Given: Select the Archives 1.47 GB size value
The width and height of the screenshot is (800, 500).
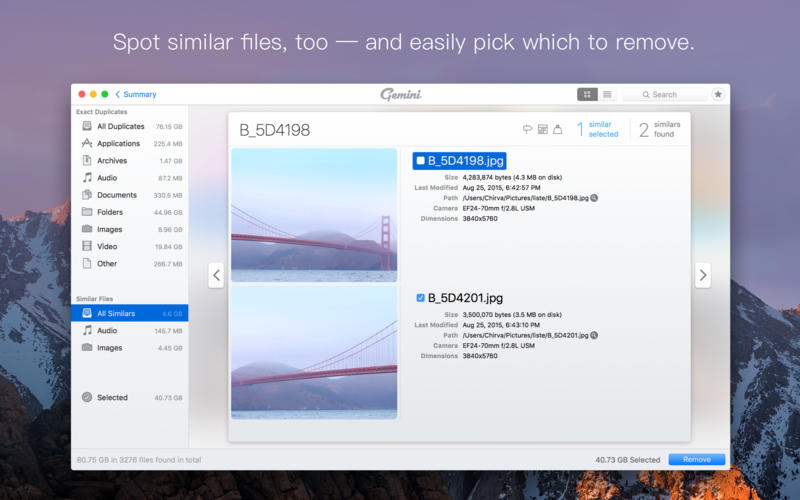Looking at the screenshot, I should [171, 161].
